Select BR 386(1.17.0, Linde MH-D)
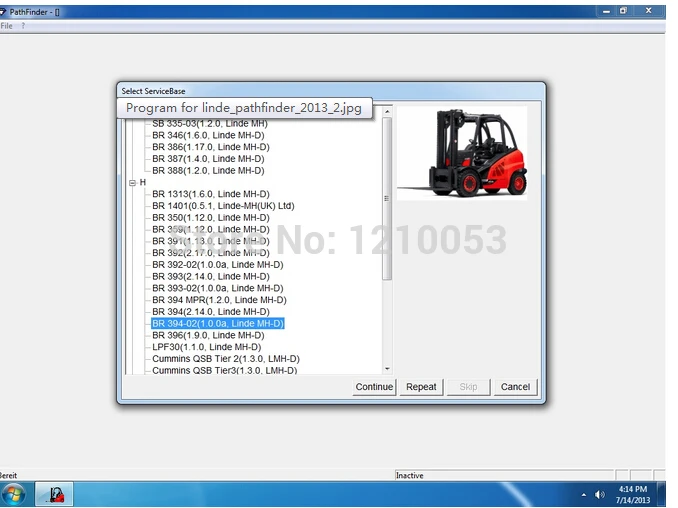This screenshot has height=508, width=678. click(211, 147)
